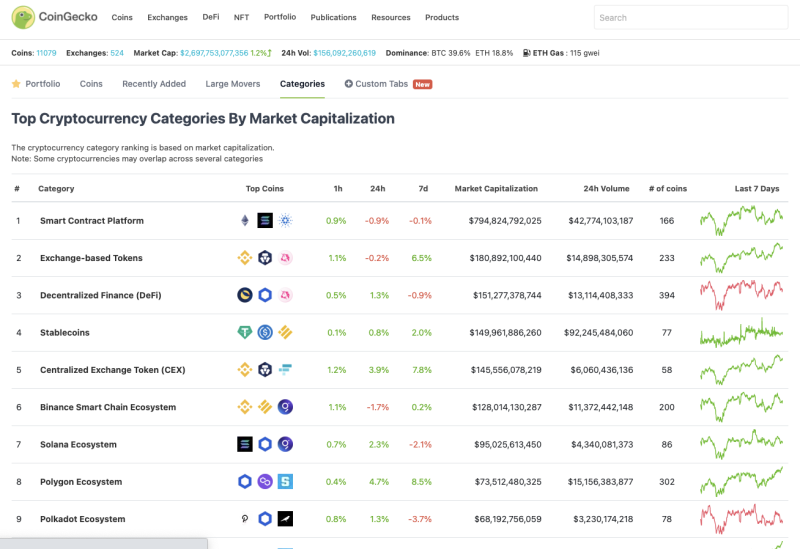
Task: Click the Stablecoins market cap $149,961,886,260
Action: point(505,332)
